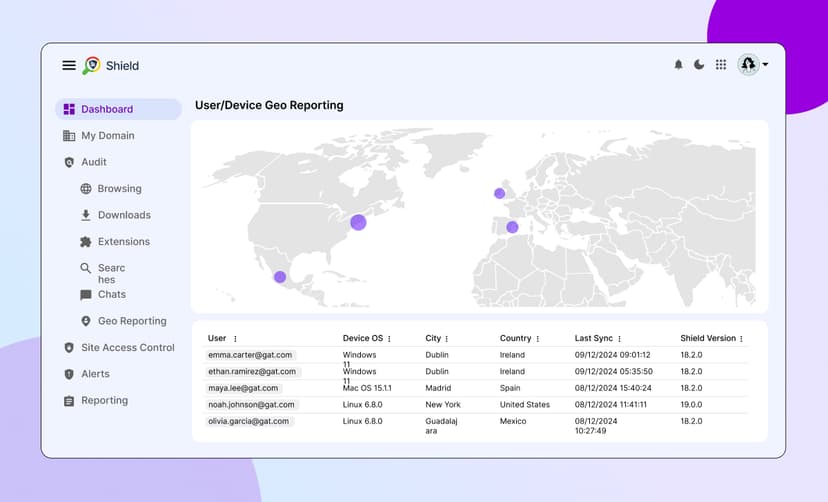
Task: Open Last Sync column options menu
Action: (x=619, y=339)
